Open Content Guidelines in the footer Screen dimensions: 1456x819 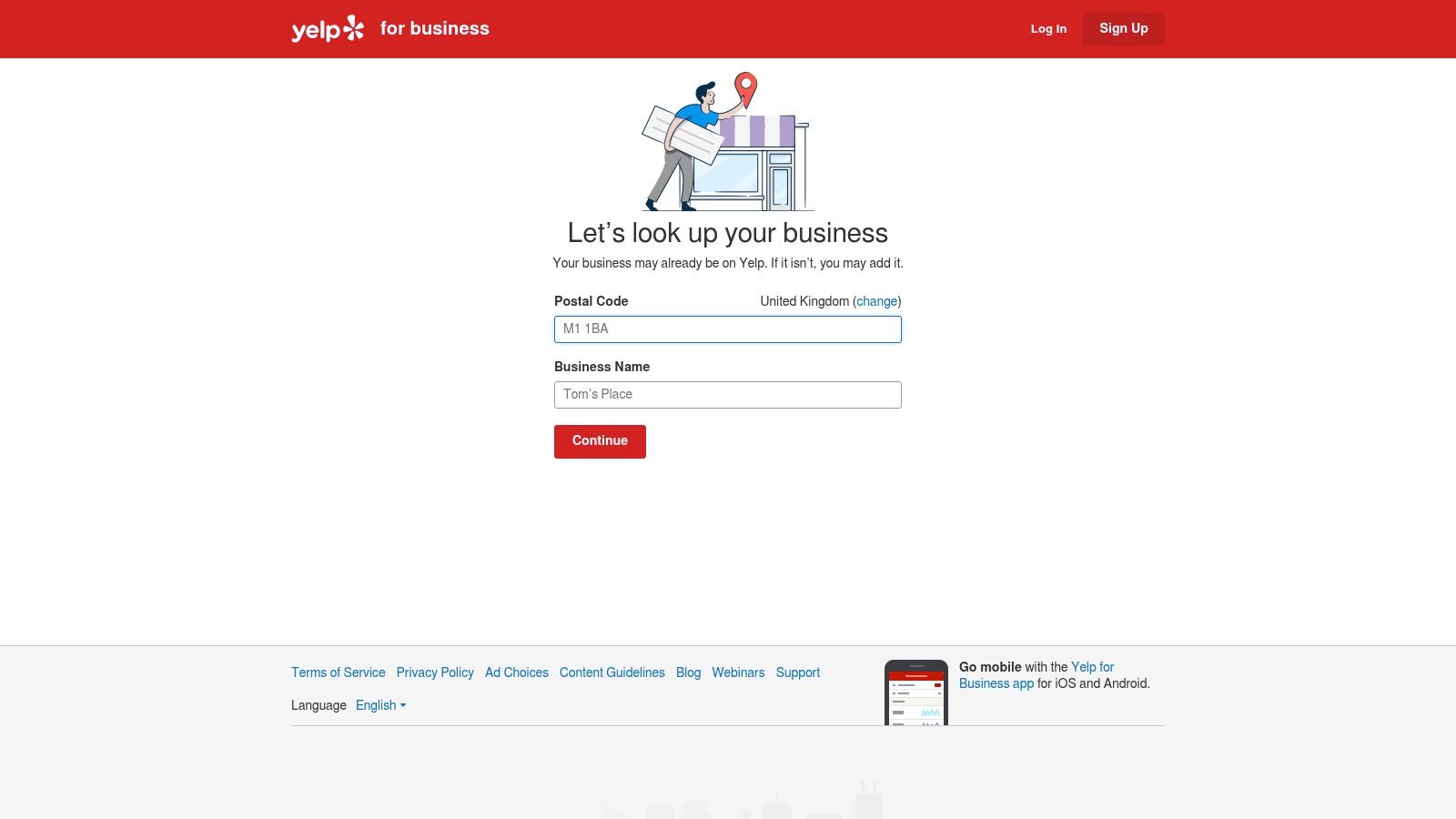pyautogui.click(x=612, y=672)
